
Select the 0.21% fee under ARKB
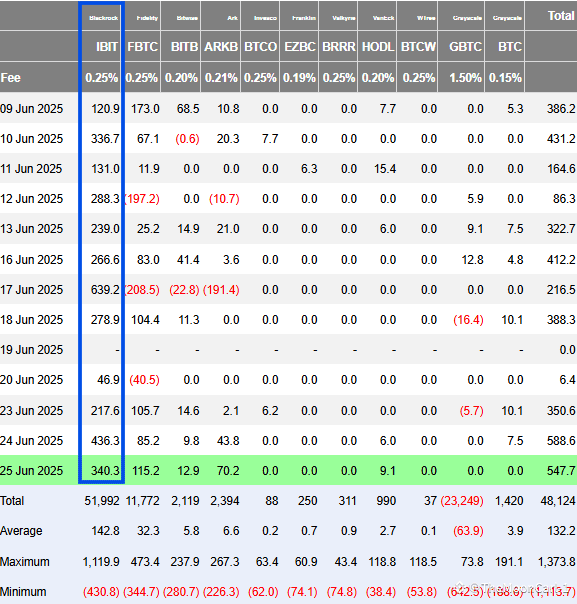221,78
